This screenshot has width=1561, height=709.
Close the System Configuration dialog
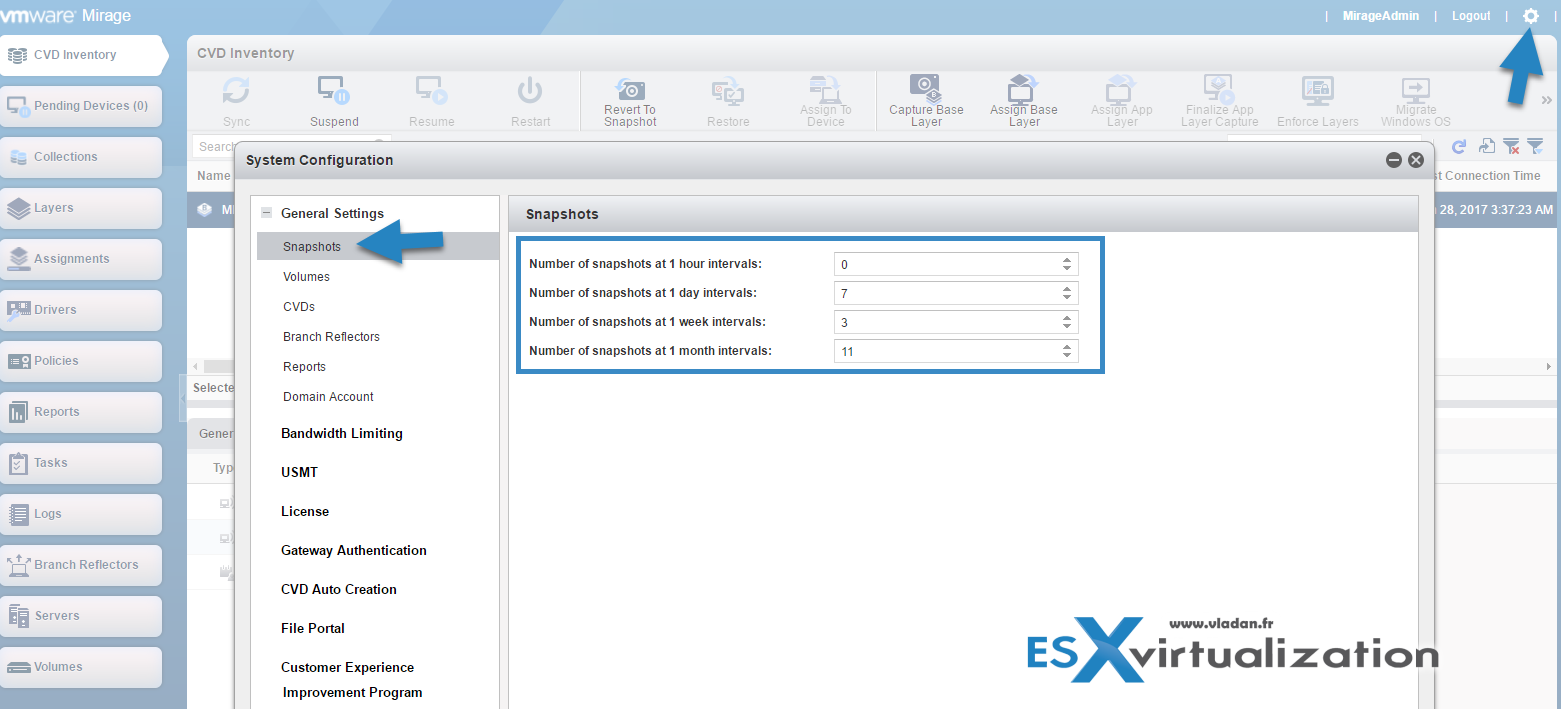(x=1415, y=160)
